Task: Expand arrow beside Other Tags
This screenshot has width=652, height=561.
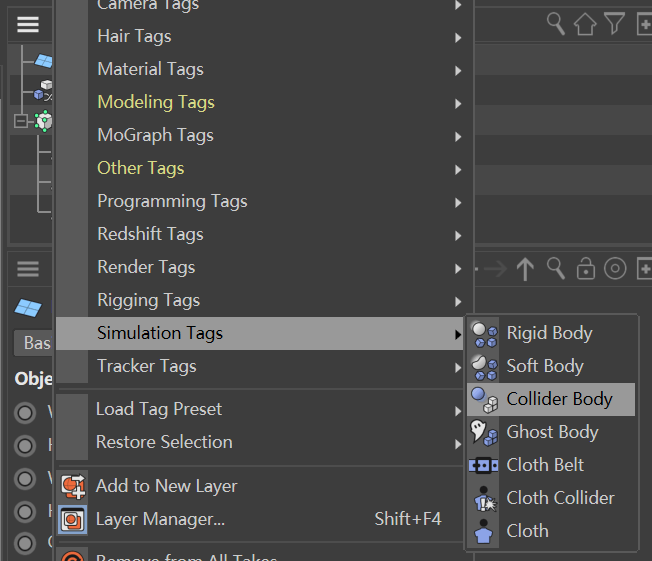Action: click(x=458, y=169)
